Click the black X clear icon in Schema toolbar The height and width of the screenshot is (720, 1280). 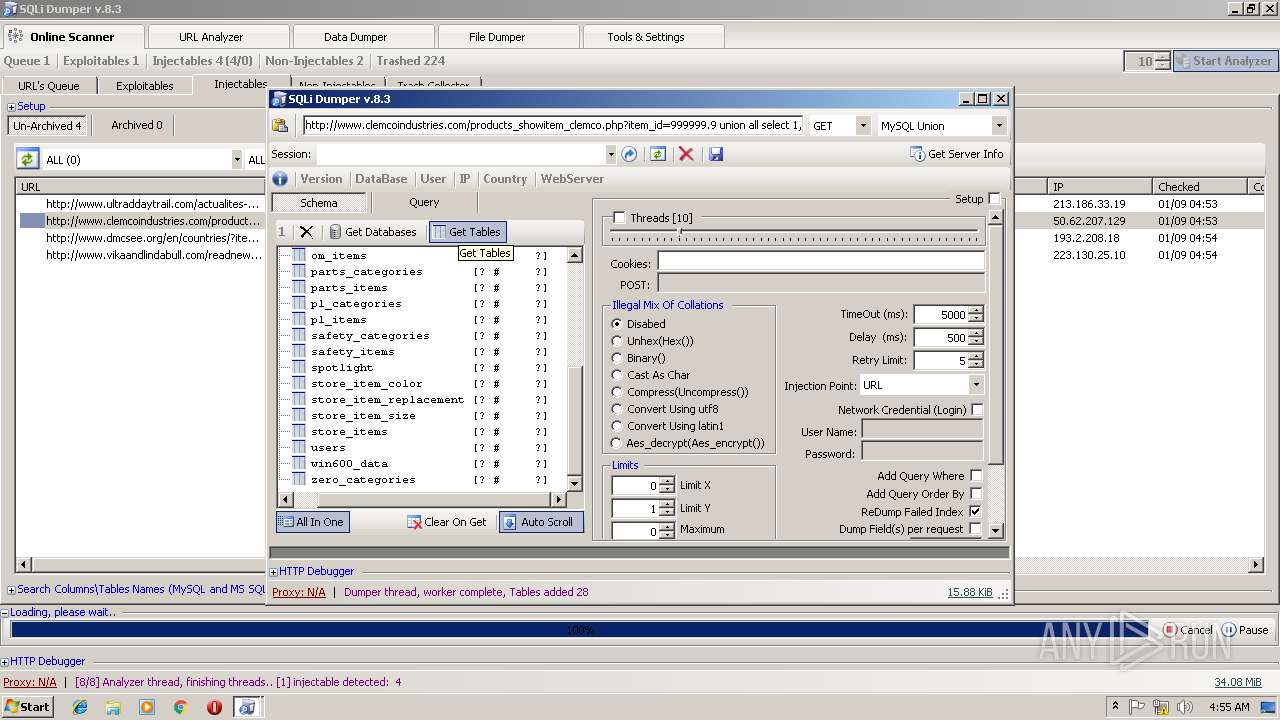[306, 232]
